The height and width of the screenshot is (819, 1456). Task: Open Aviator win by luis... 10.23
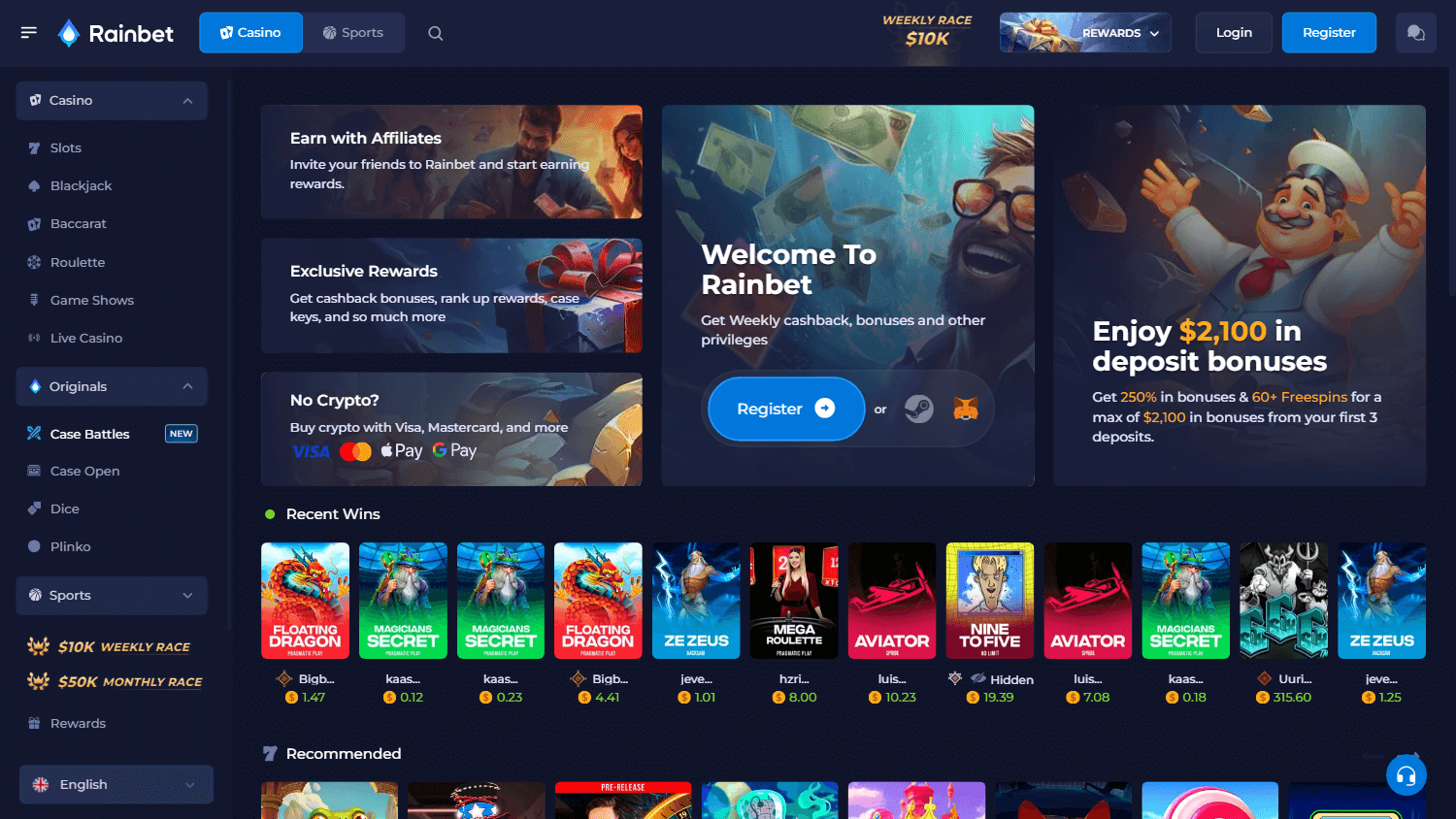pos(892,601)
